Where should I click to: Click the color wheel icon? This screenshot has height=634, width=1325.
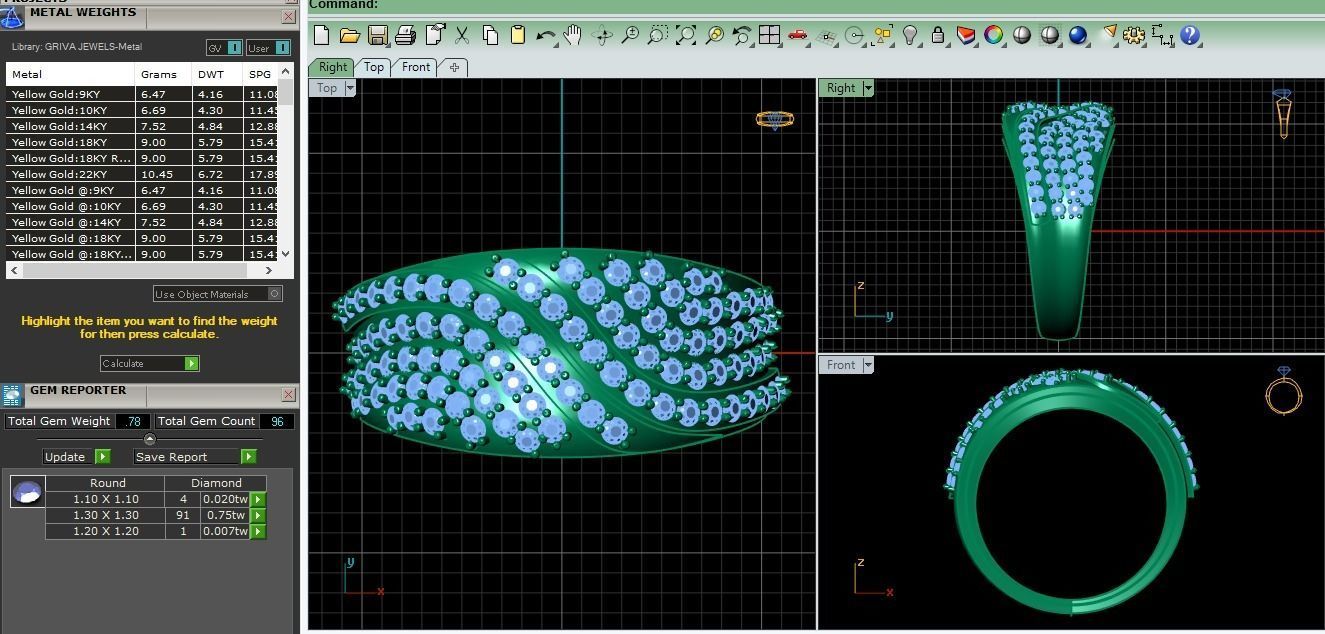point(993,35)
